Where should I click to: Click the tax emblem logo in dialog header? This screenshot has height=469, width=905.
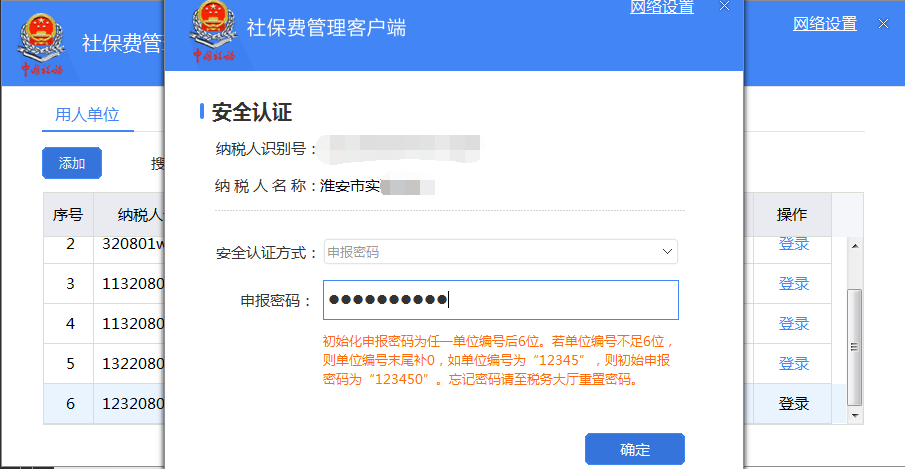click(214, 31)
